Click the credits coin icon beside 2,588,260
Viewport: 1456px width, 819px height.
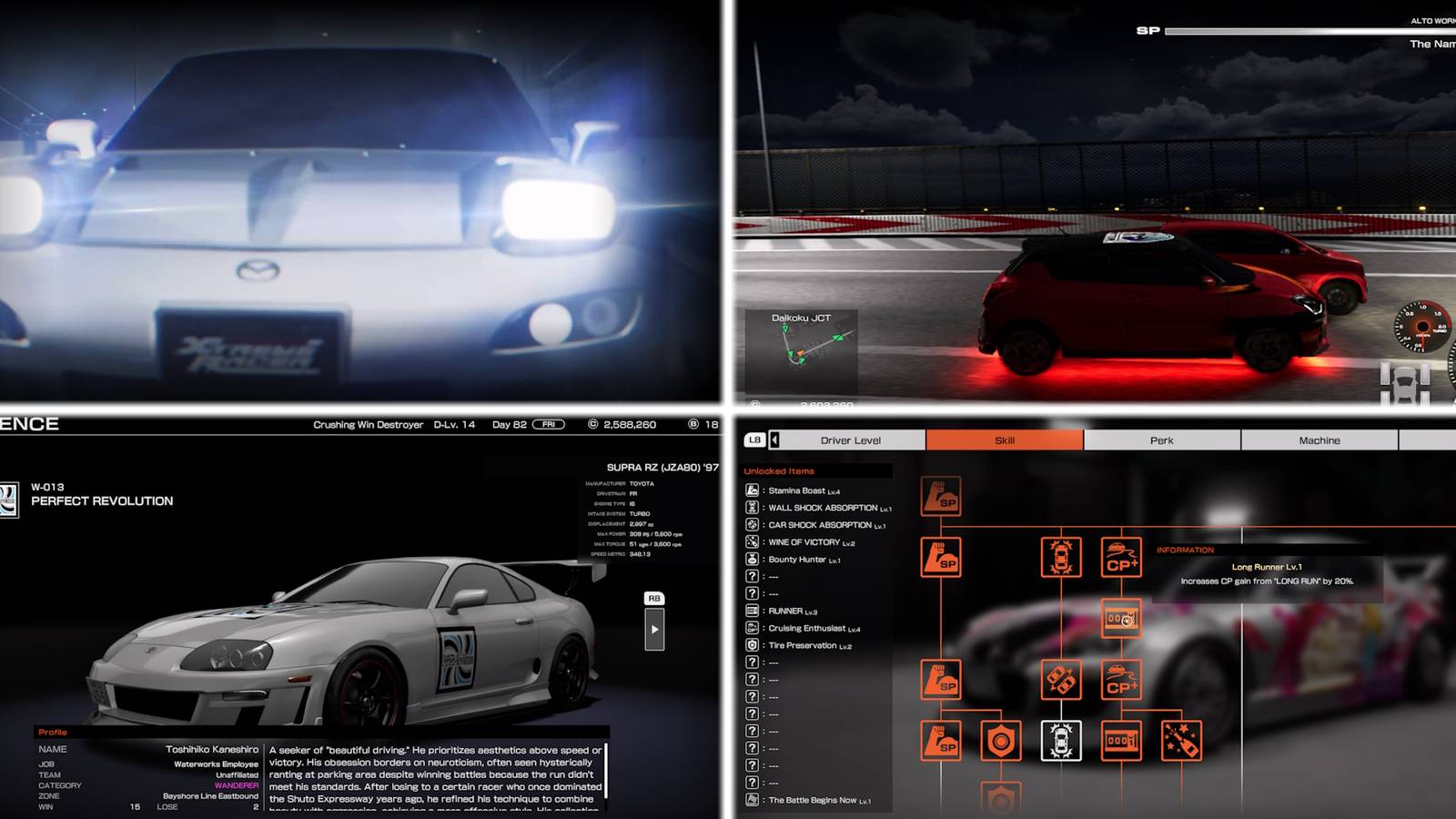(593, 424)
